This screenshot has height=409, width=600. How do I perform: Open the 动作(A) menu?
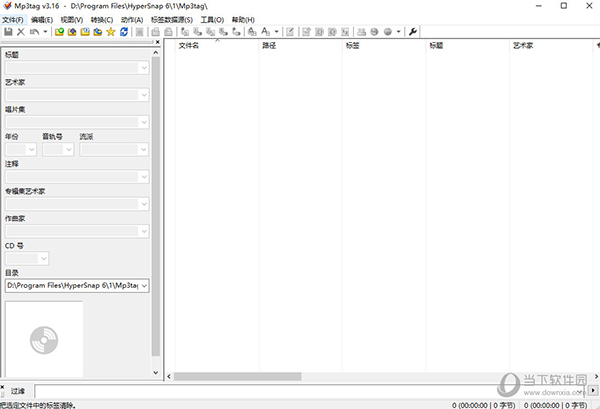click(x=132, y=20)
